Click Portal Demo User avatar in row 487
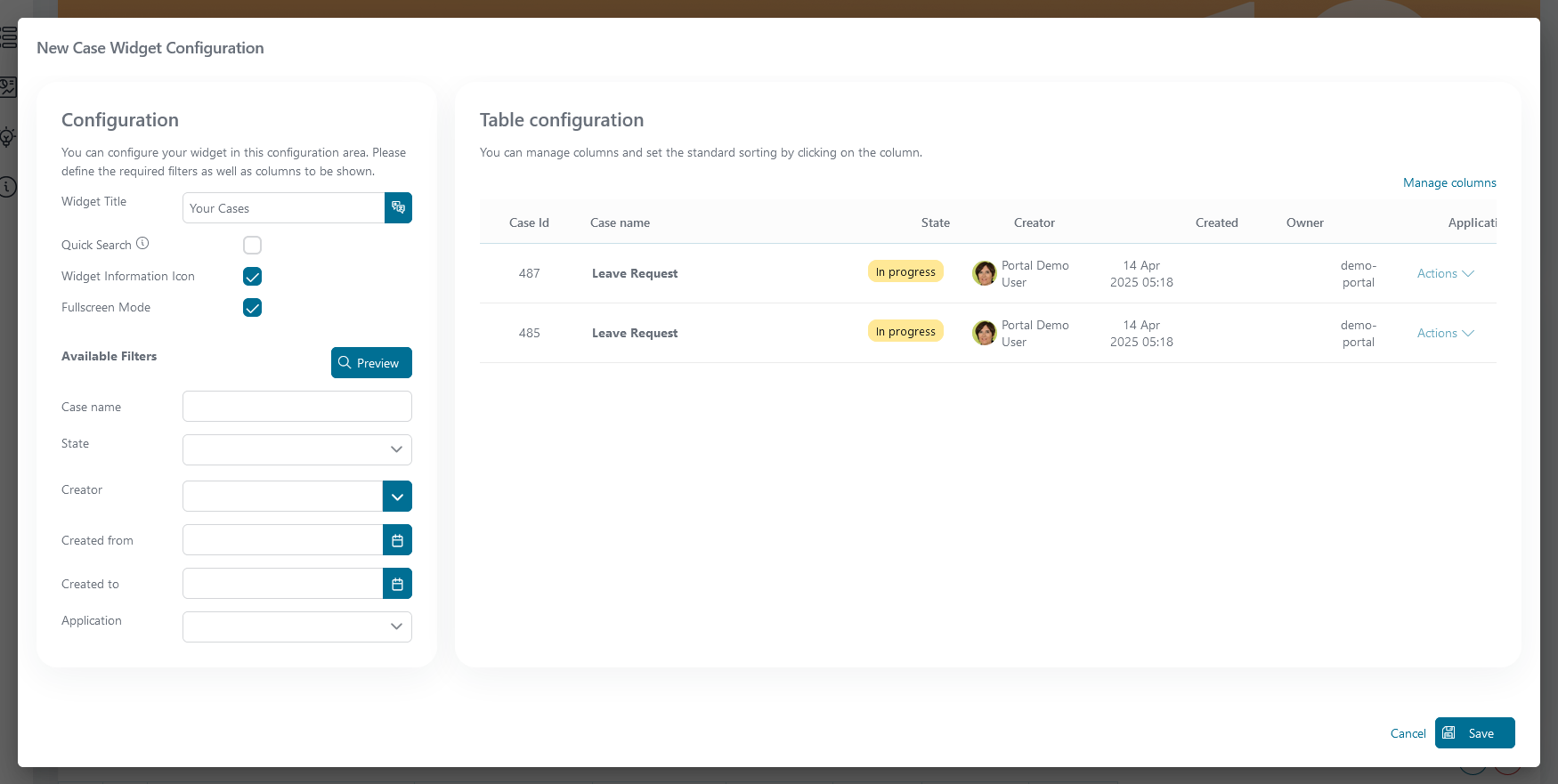The width and height of the screenshot is (1558, 784). 985,273
